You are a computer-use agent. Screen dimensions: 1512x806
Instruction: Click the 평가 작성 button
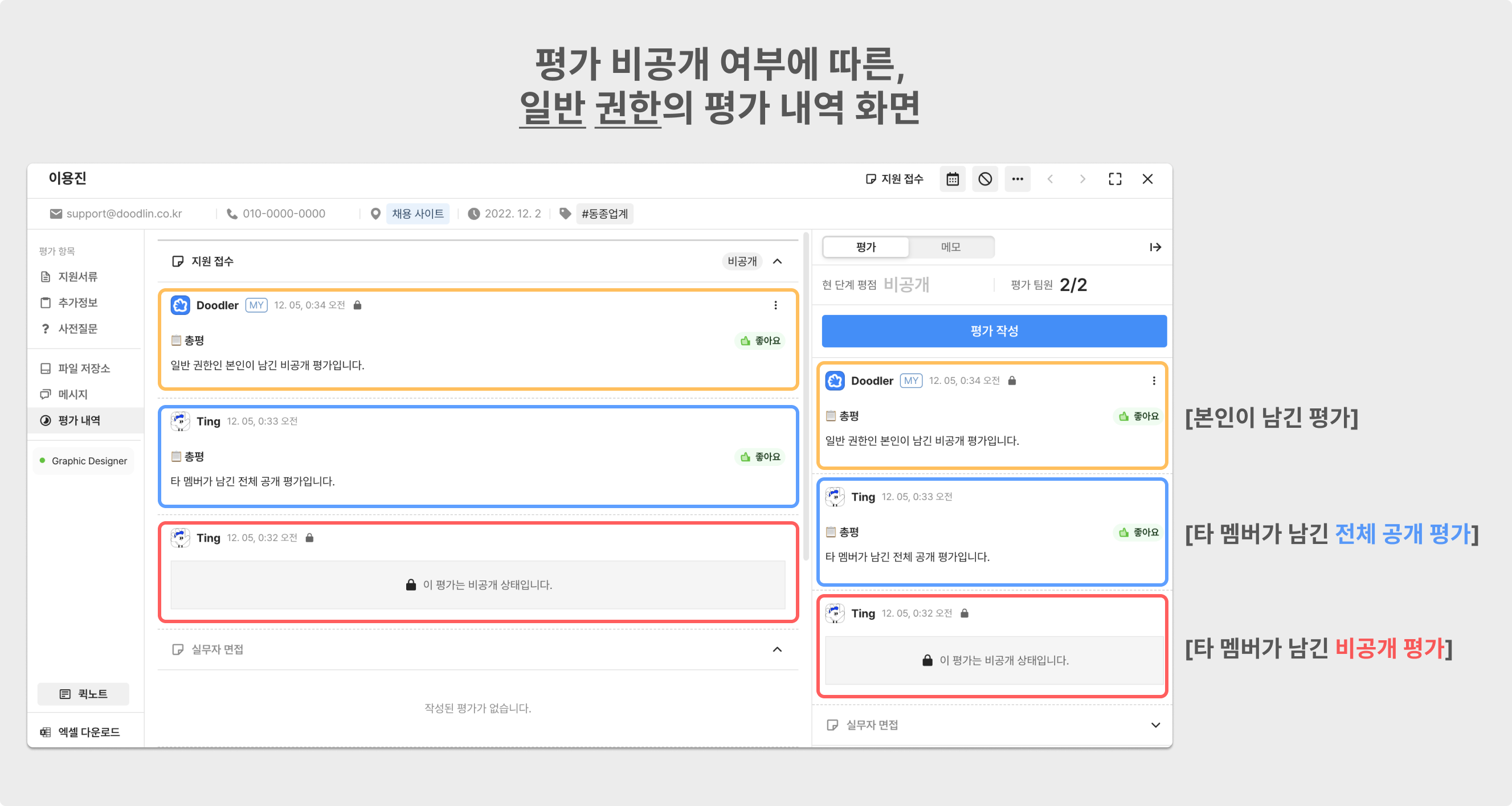(x=993, y=331)
